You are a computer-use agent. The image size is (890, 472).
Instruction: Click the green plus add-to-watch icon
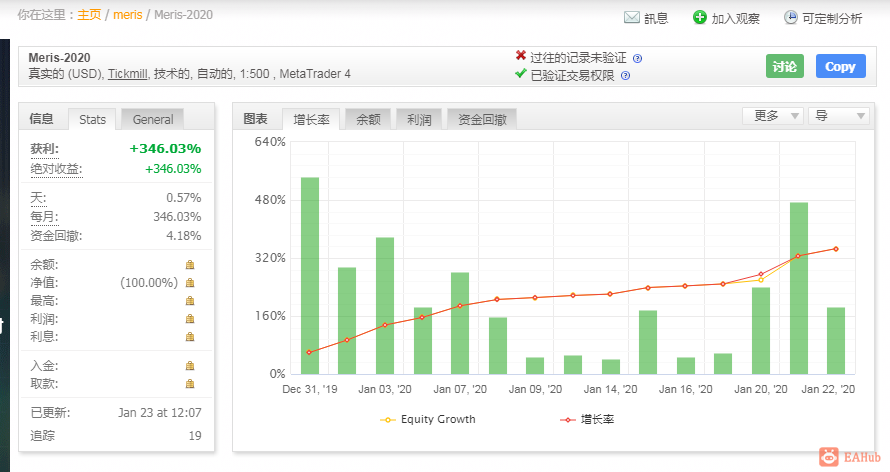[x=699, y=18]
